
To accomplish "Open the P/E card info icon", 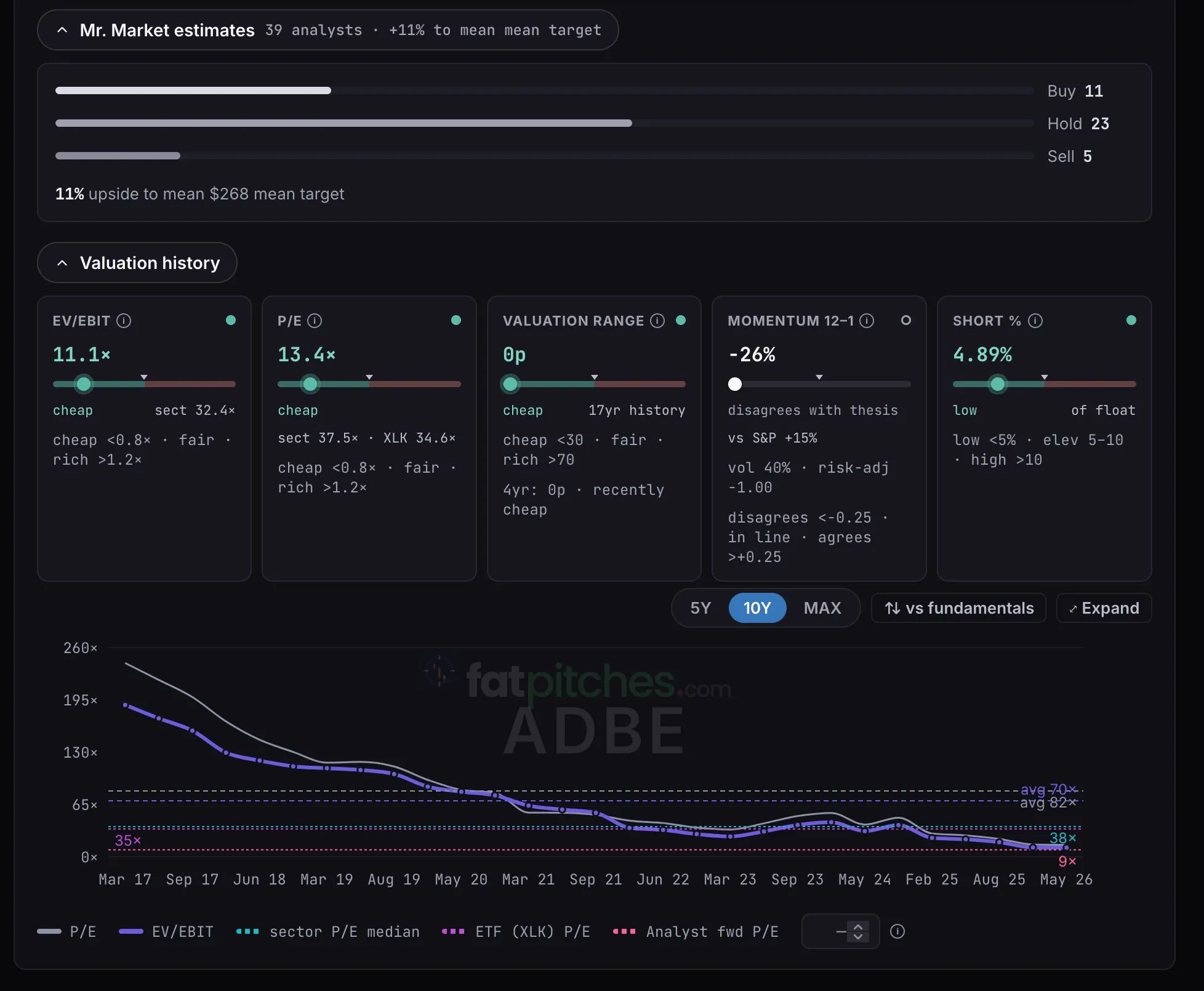I will point(315,321).
